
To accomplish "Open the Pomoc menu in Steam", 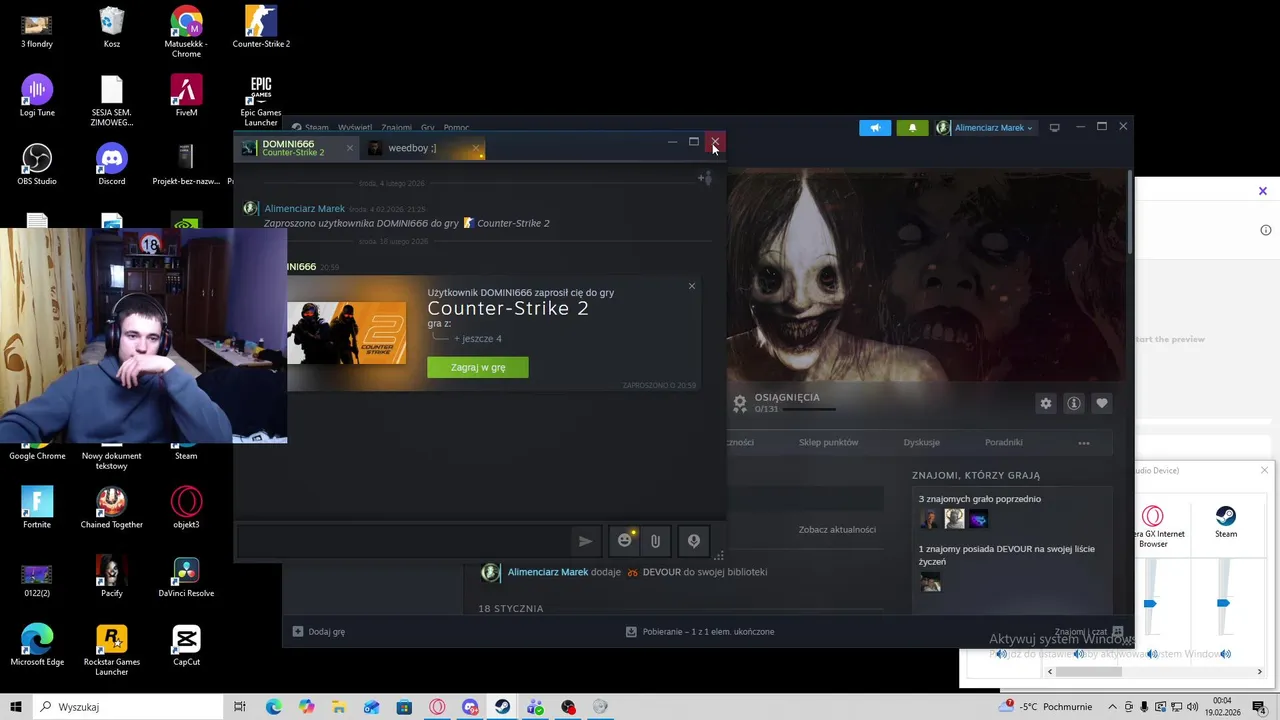I will click(456, 128).
